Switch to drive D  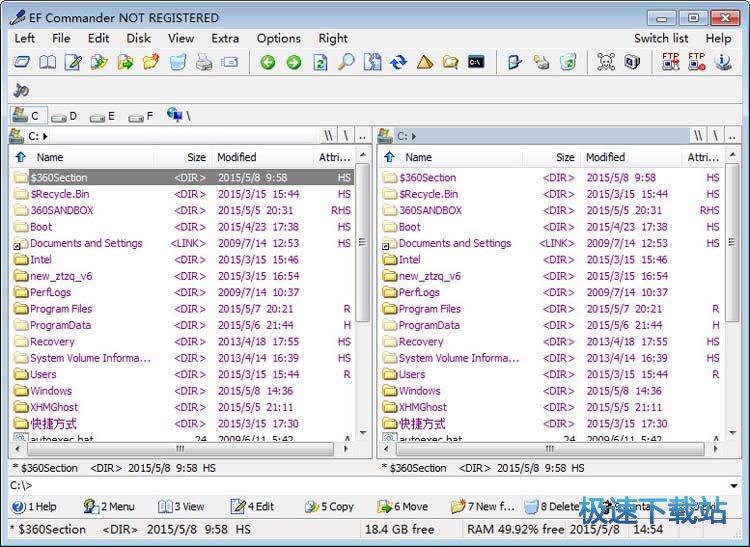pyautogui.click(x=64, y=116)
